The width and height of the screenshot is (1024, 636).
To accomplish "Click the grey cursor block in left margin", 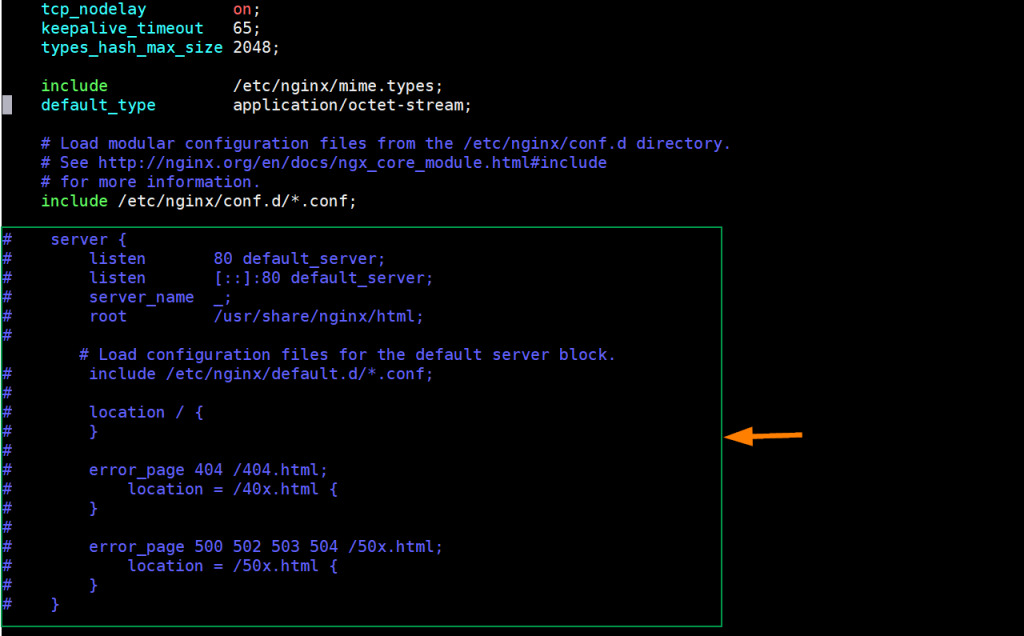I will (x=7, y=105).
